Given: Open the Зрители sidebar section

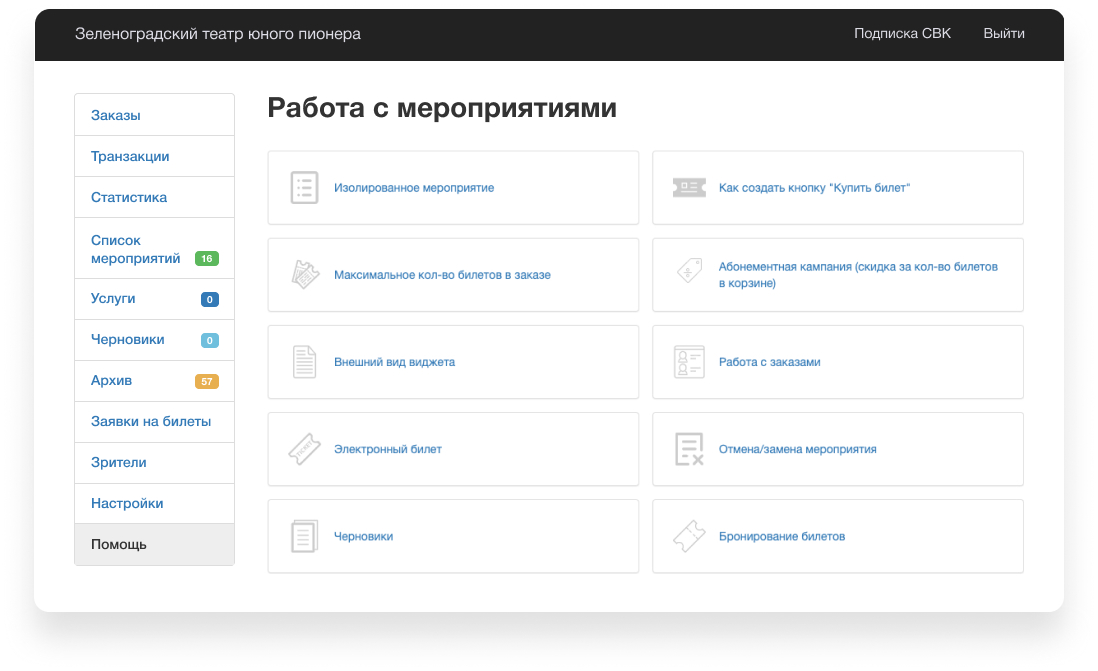Looking at the screenshot, I should pos(154,463).
